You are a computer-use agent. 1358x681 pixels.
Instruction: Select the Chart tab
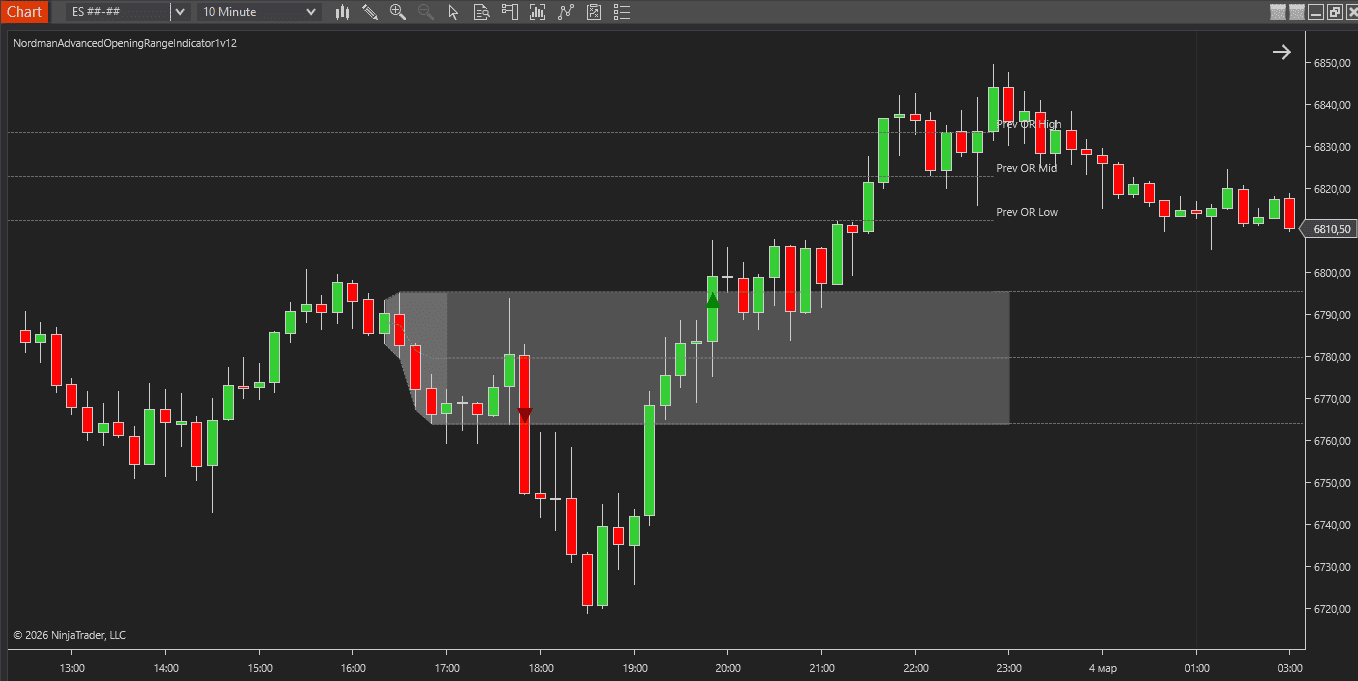pyautogui.click(x=24, y=12)
